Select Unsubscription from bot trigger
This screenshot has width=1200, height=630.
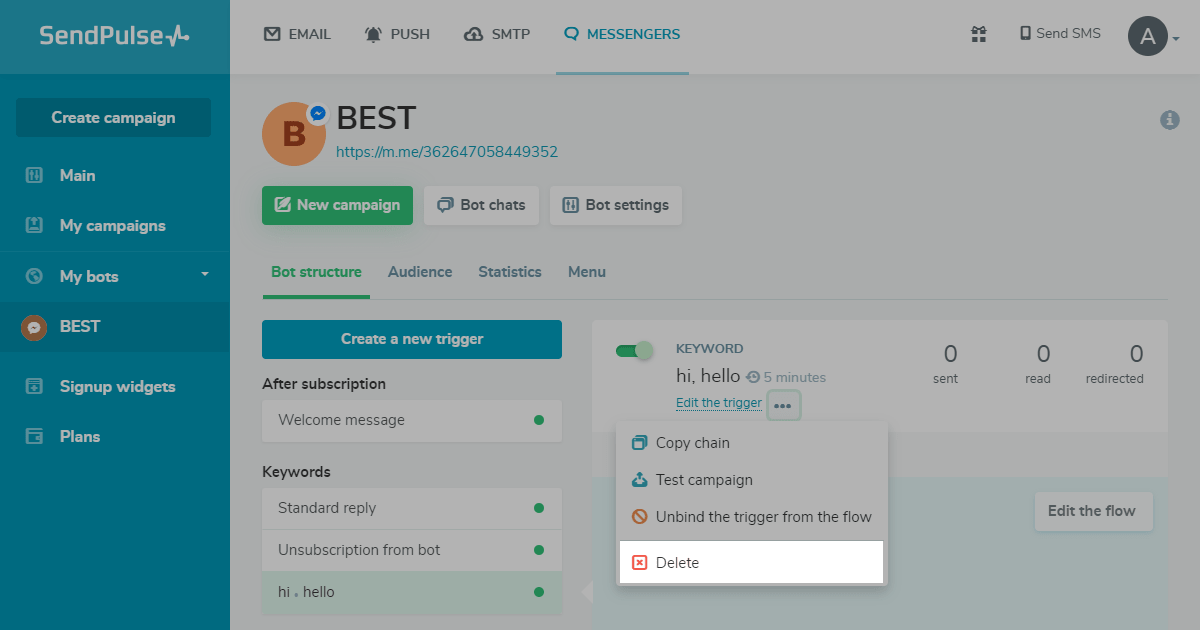pyautogui.click(x=412, y=550)
